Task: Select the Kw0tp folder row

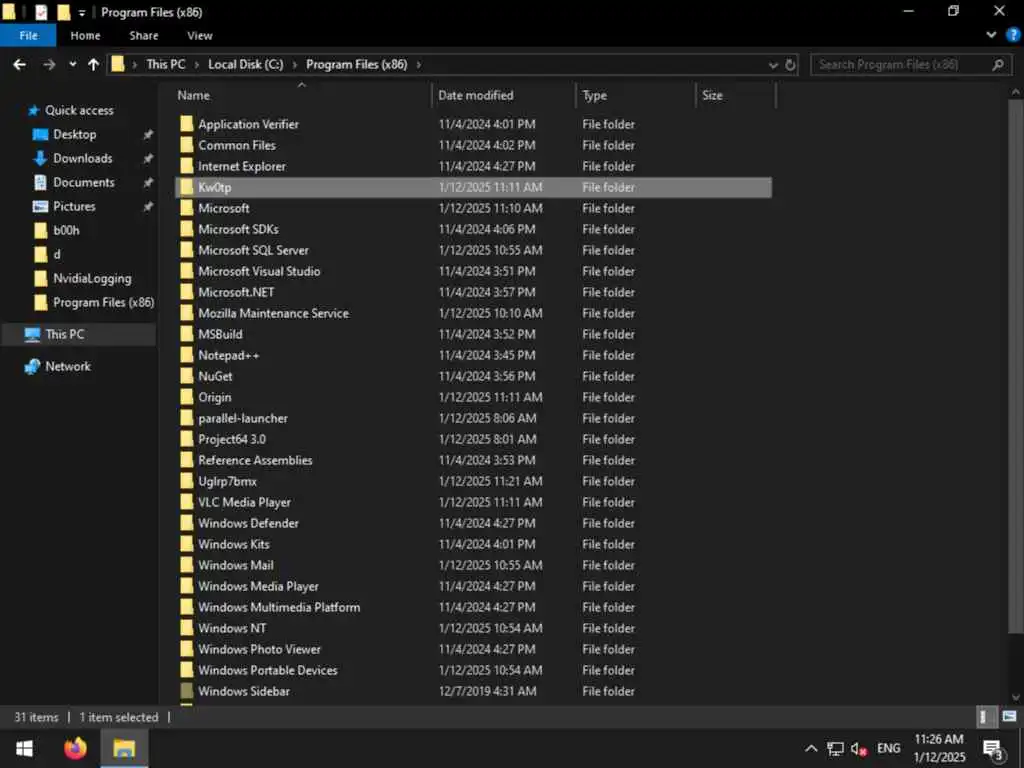Action: pyautogui.click(x=473, y=187)
